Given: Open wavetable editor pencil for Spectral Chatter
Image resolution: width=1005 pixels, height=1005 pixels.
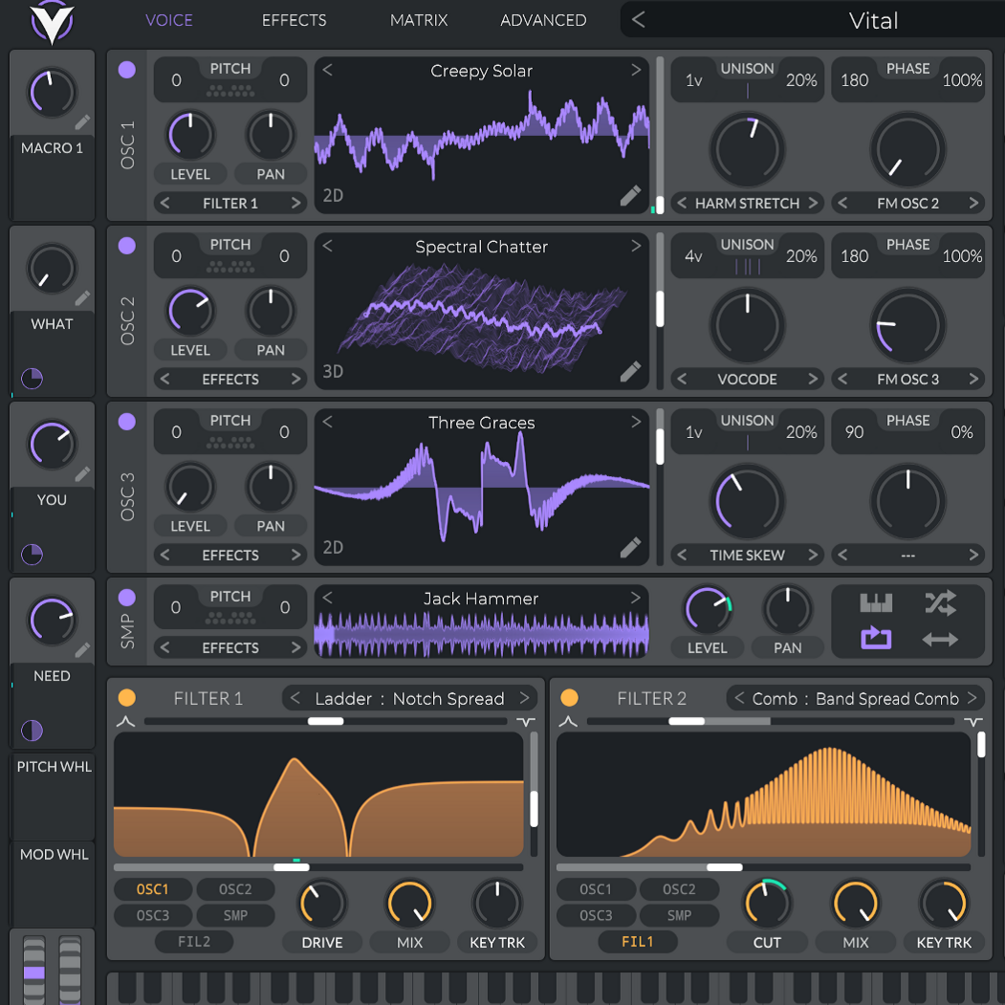Looking at the screenshot, I should pyautogui.click(x=630, y=372).
